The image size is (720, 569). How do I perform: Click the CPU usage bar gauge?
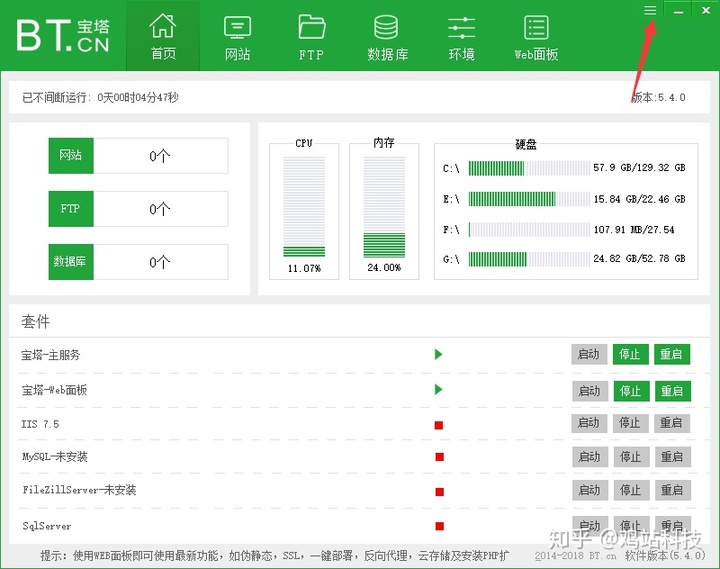304,207
